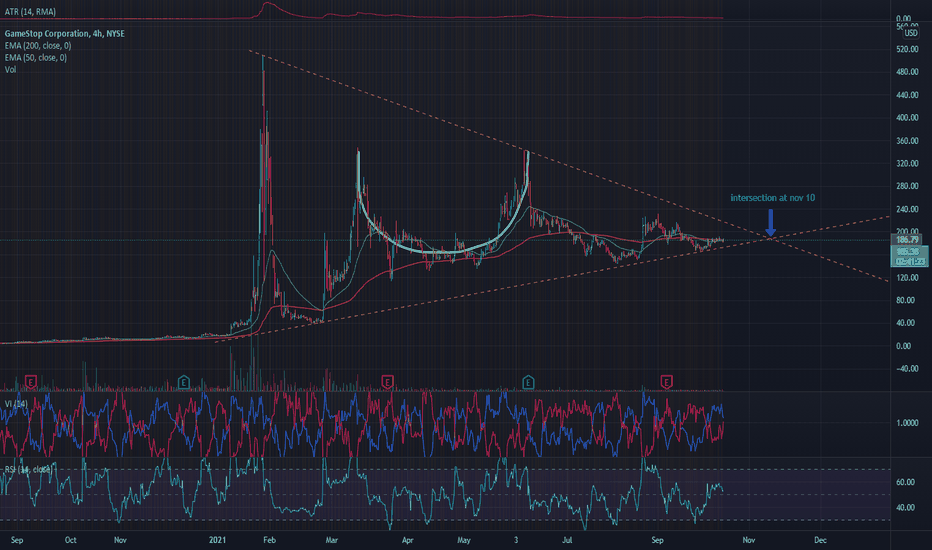Select the VI (14) indicator legend
This screenshot has height=550, width=932.
(16, 404)
